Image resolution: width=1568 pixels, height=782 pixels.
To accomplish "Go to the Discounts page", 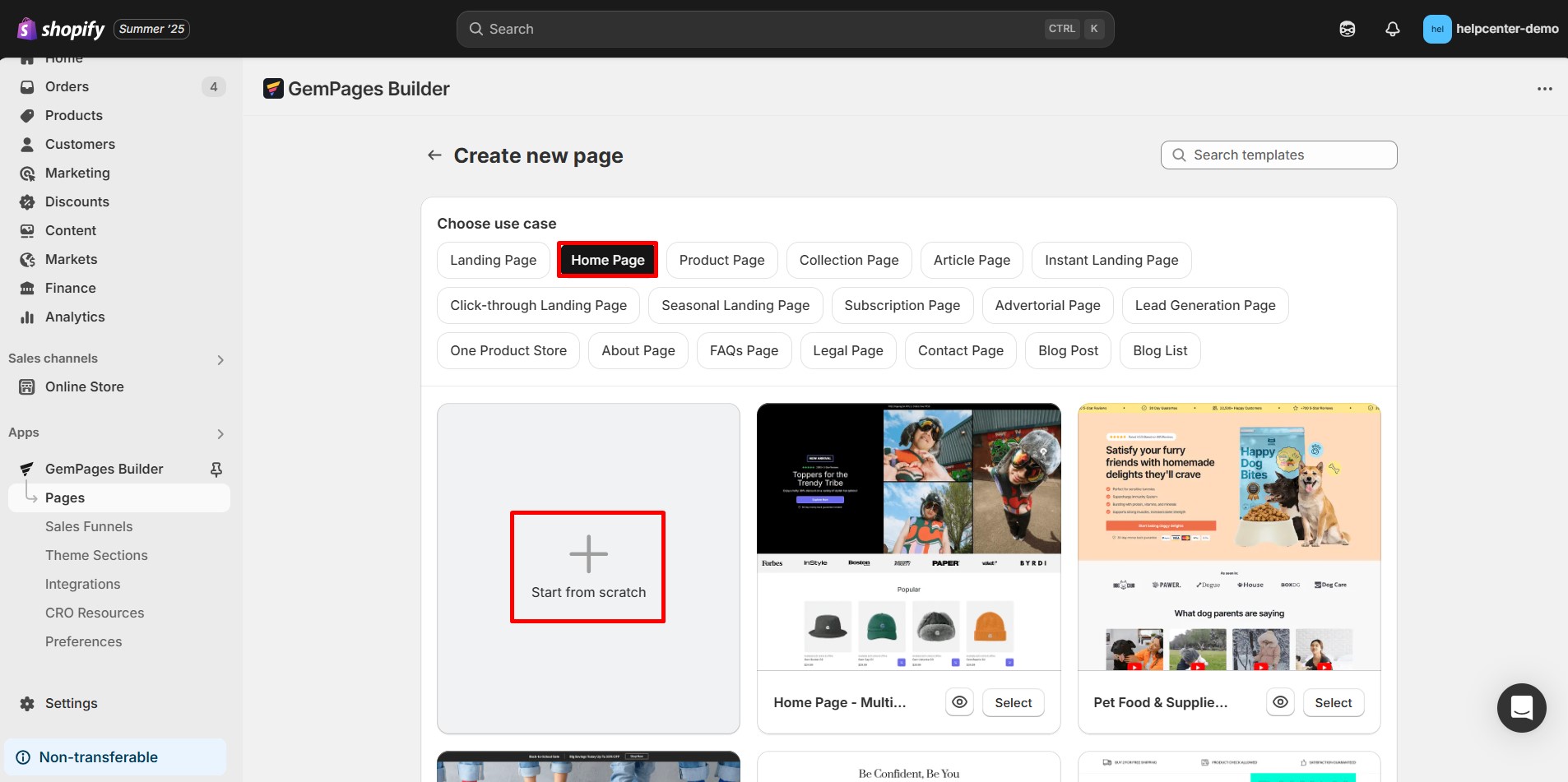I will pos(77,201).
